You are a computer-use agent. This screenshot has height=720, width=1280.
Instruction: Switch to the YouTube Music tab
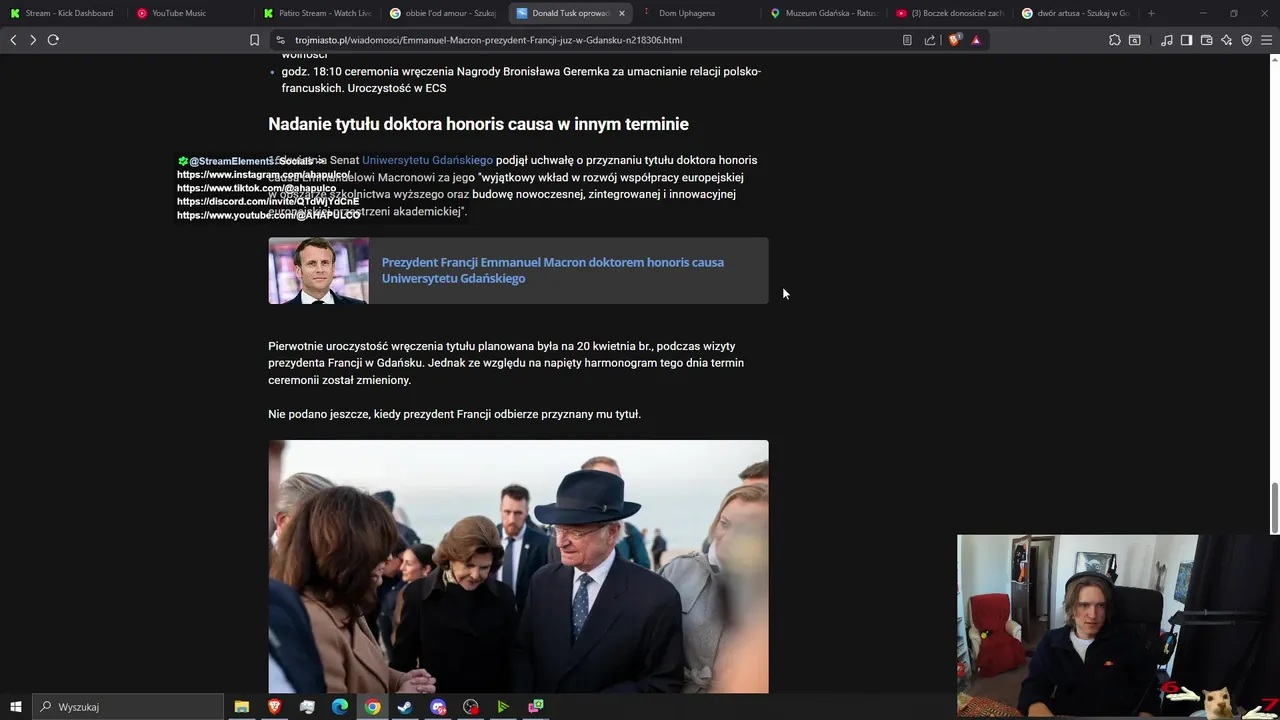tap(190, 13)
